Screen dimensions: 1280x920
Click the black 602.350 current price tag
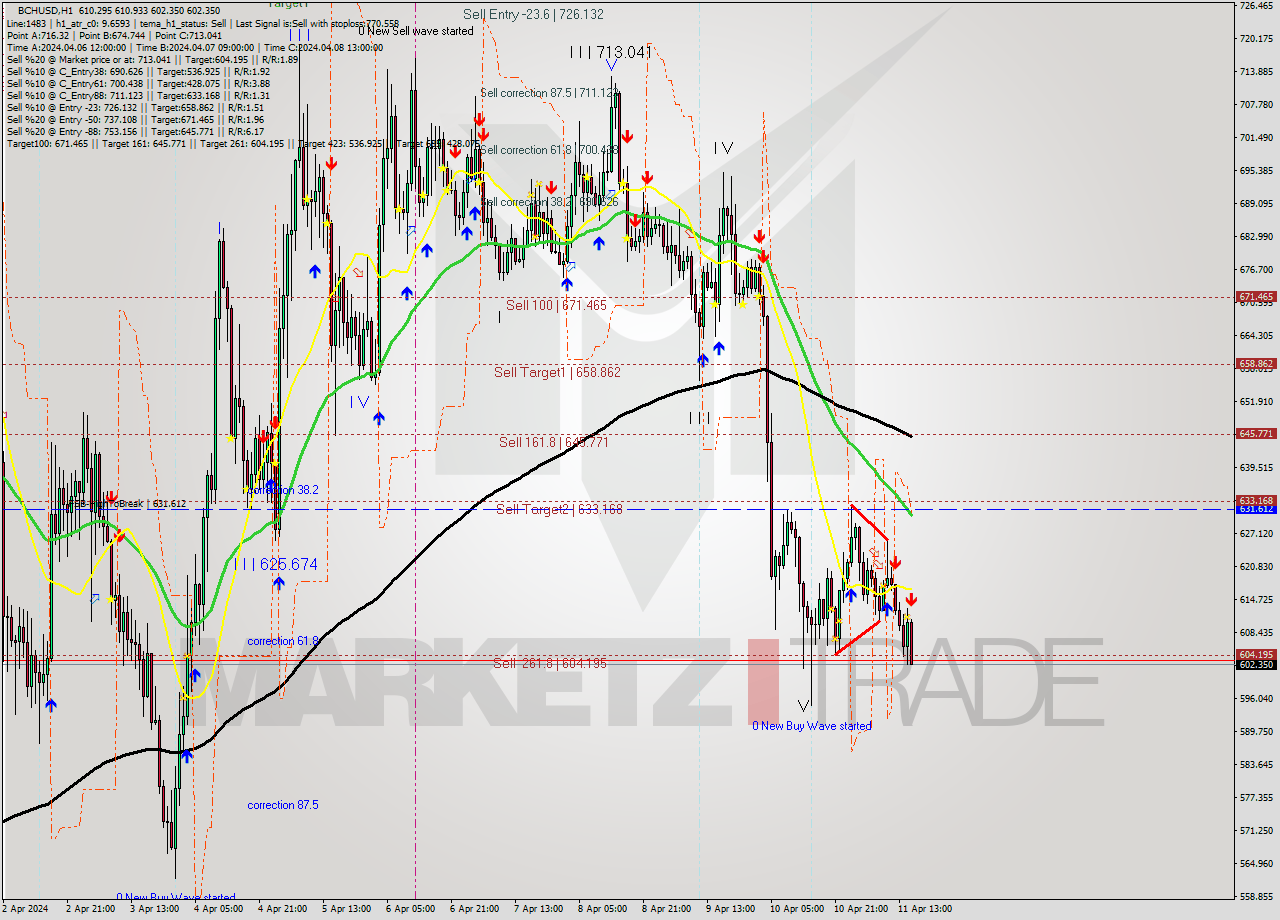1256,665
